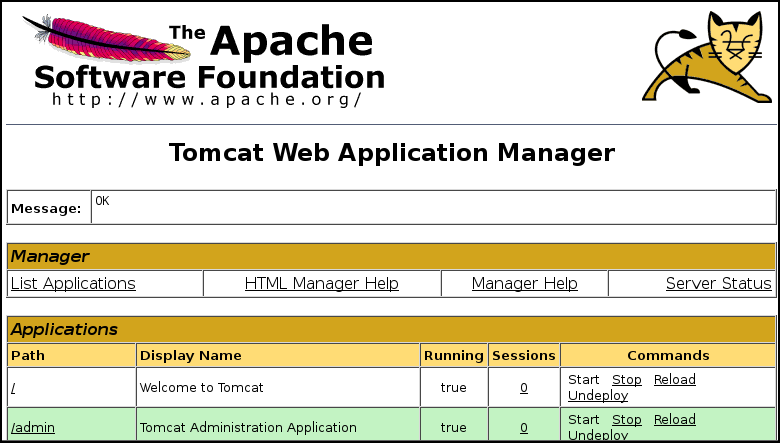780x443 pixels.
Task: Click the Sessions column header
Action: (x=524, y=355)
